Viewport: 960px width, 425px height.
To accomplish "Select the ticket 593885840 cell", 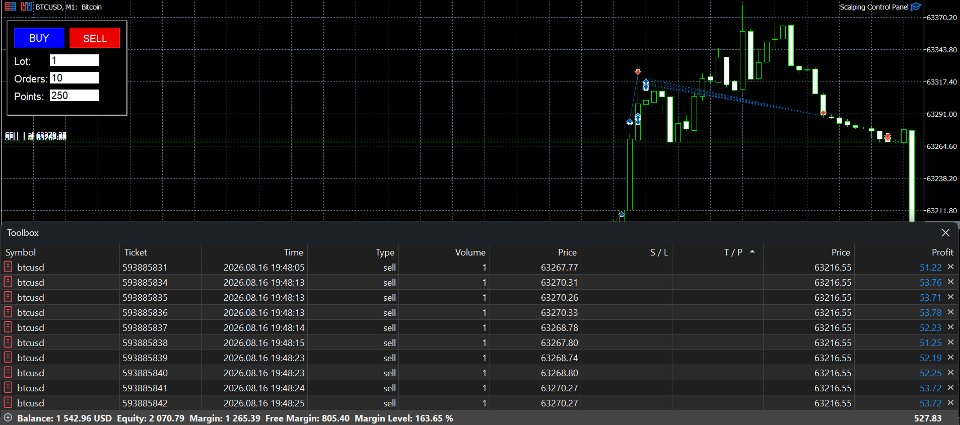I will pos(144,372).
